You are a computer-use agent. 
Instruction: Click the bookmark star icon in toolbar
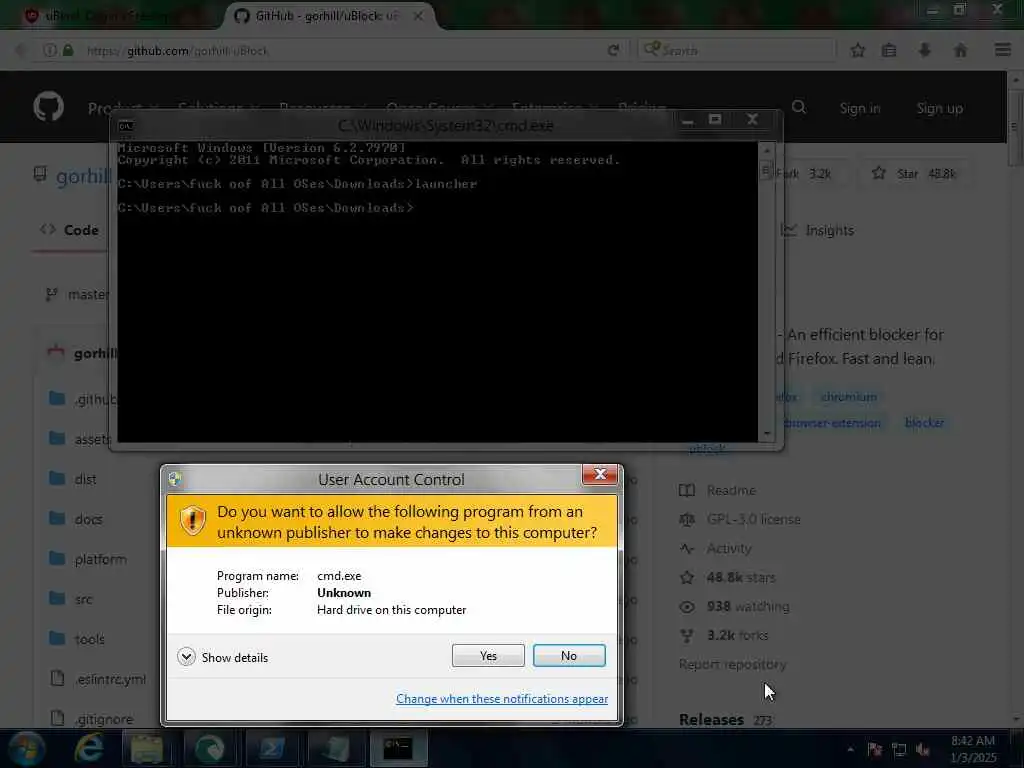pyautogui.click(x=857, y=50)
